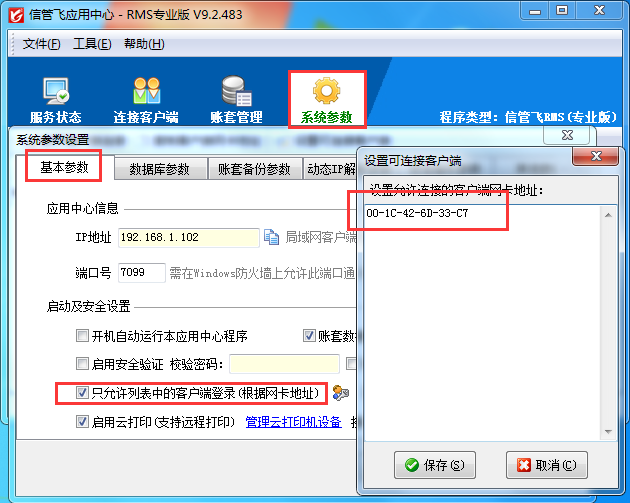630x503 pixels.
Task: Switch to the 账套备份参数 tab
Action: click(x=254, y=169)
